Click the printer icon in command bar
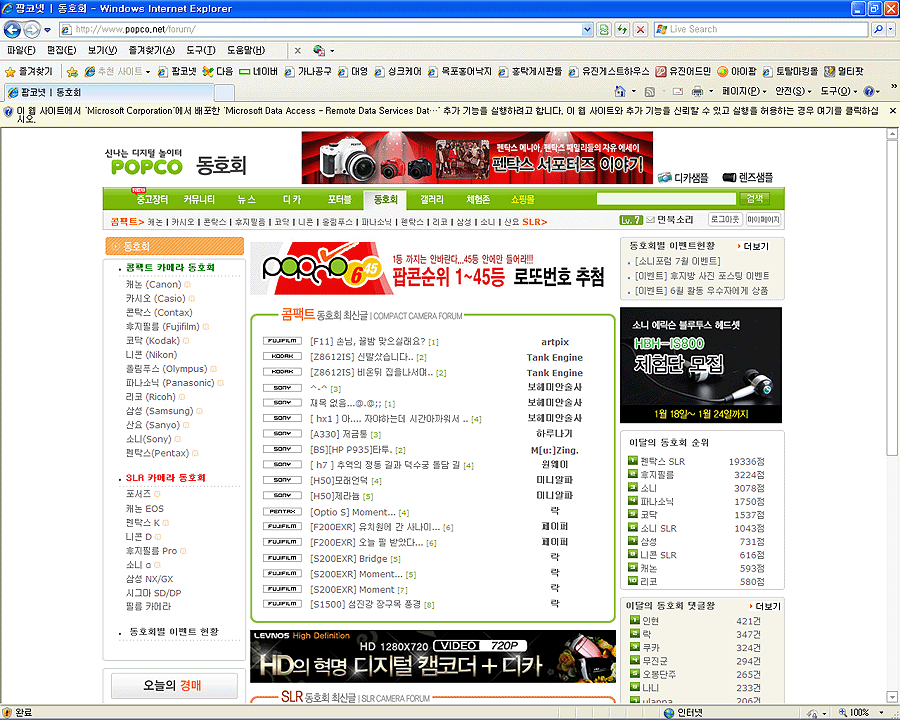Screen dimensions: 900x720 pos(697,91)
